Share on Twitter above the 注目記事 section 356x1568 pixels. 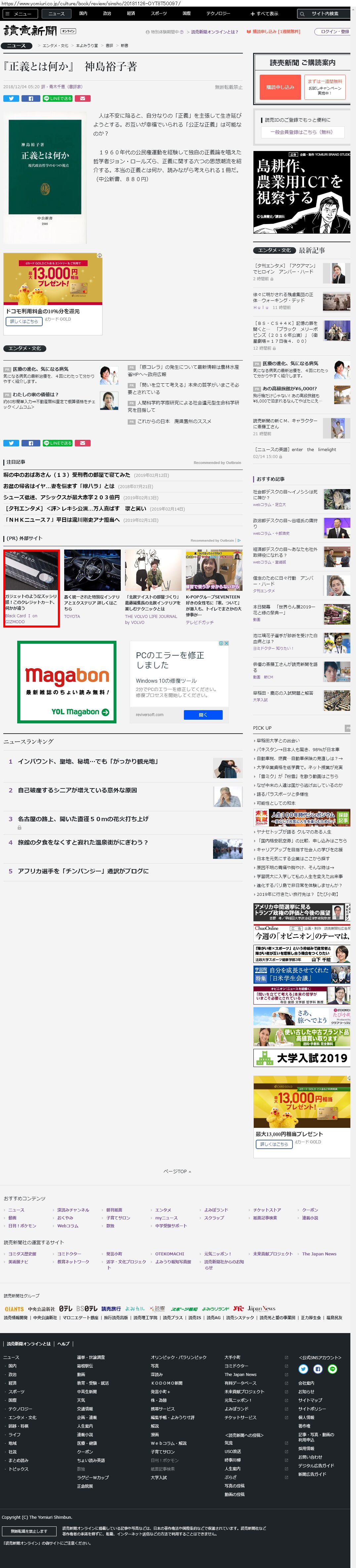[x=11, y=442]
